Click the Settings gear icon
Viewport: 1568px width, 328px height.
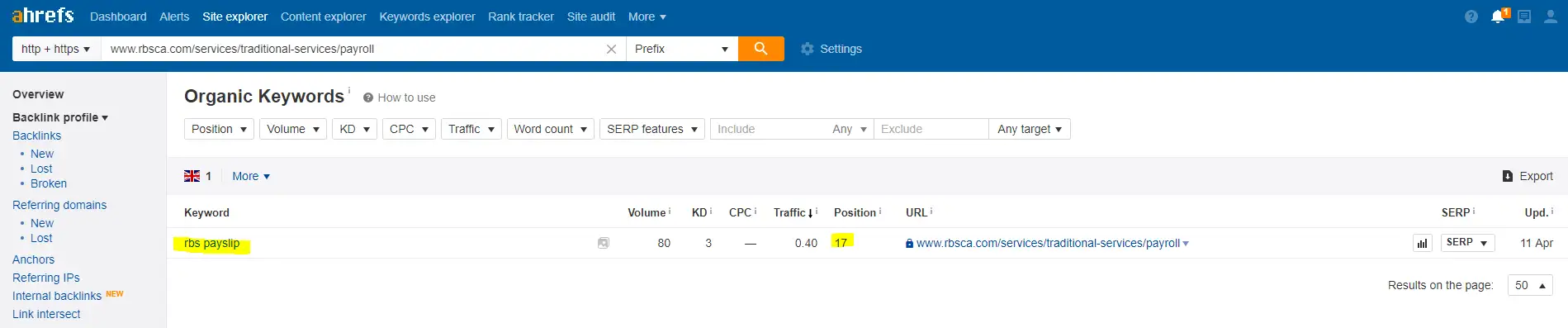(808, 50)
